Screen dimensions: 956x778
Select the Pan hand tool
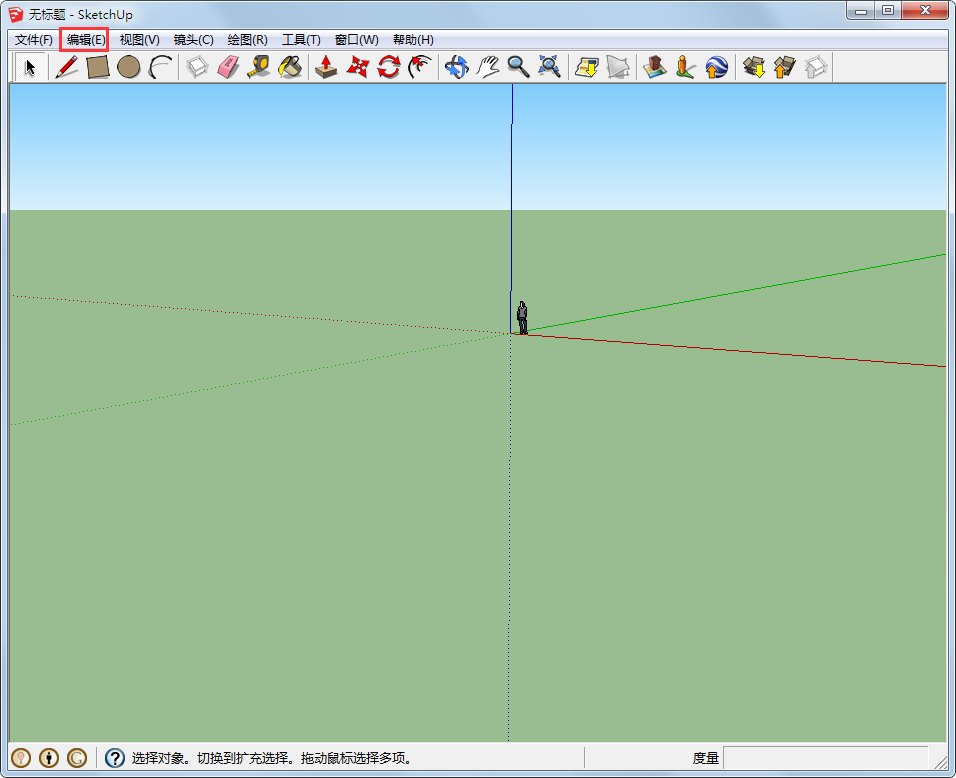click(487, 67)
